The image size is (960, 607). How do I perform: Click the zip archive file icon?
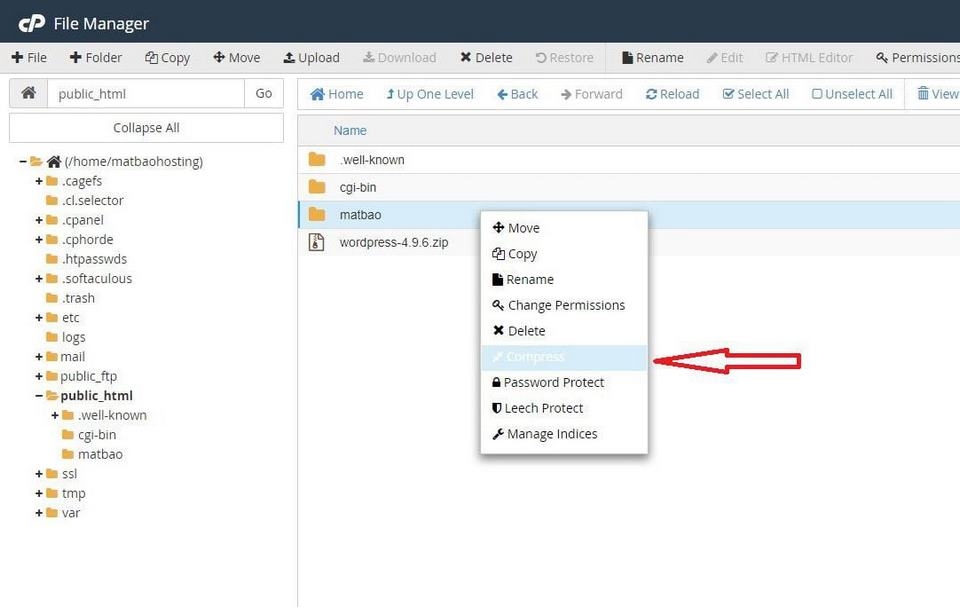click(316, 243)
